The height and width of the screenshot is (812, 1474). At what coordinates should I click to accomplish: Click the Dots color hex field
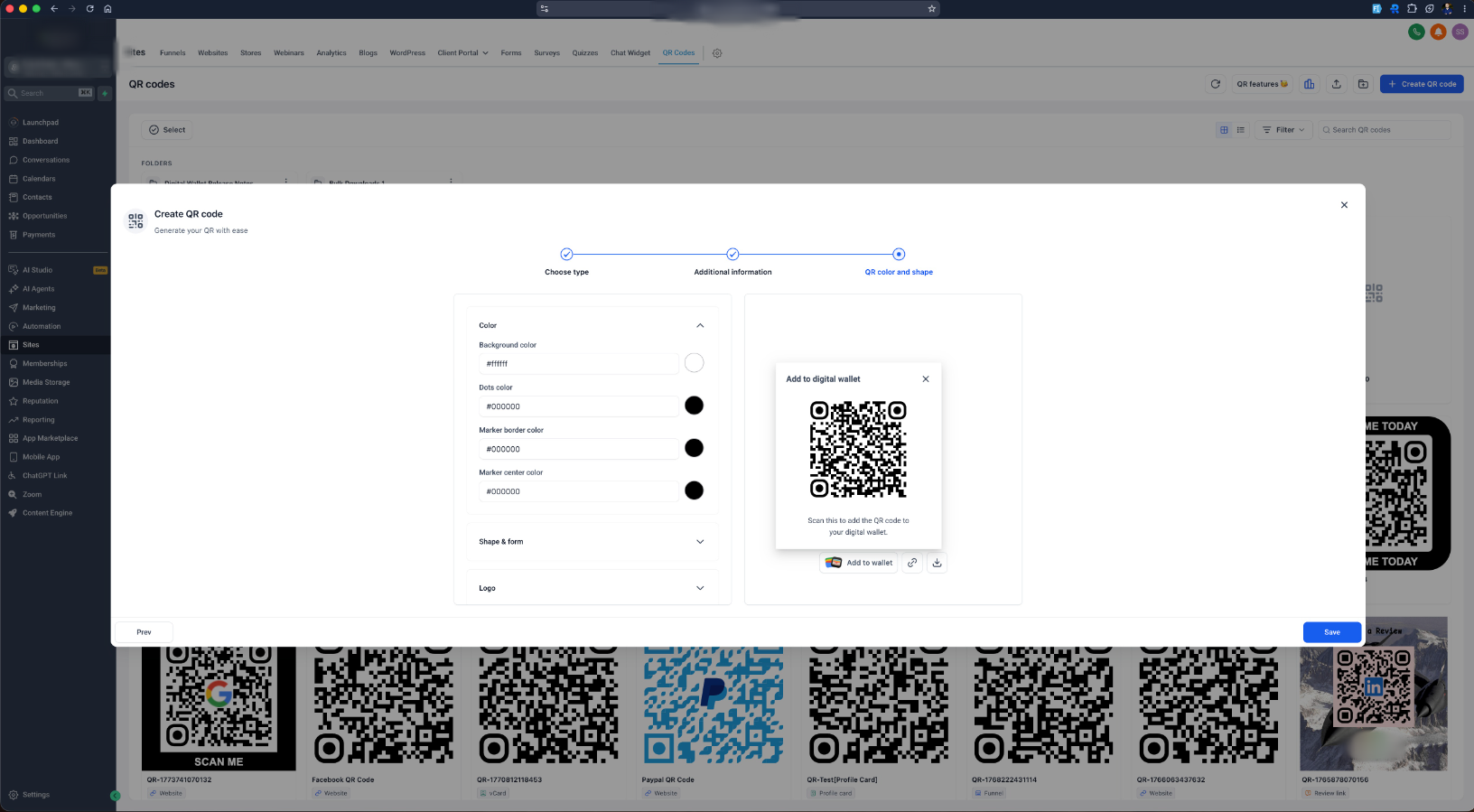click(x=578, y=406)
